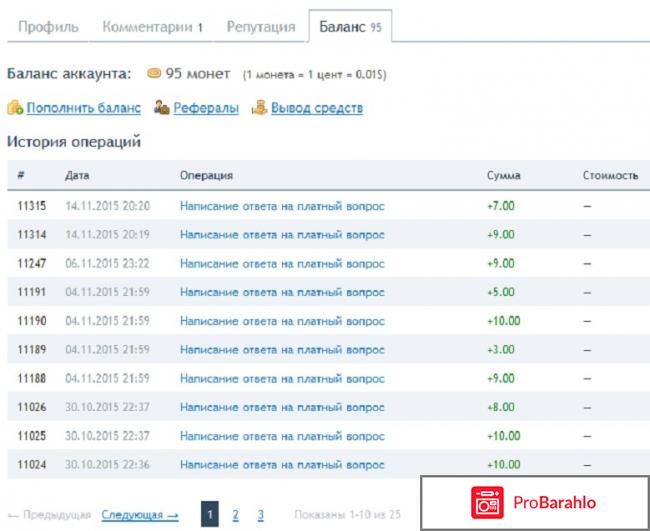Click the Пополнить баланс wallet icon
Screen dimensions: 650x531
pos(14,108)
